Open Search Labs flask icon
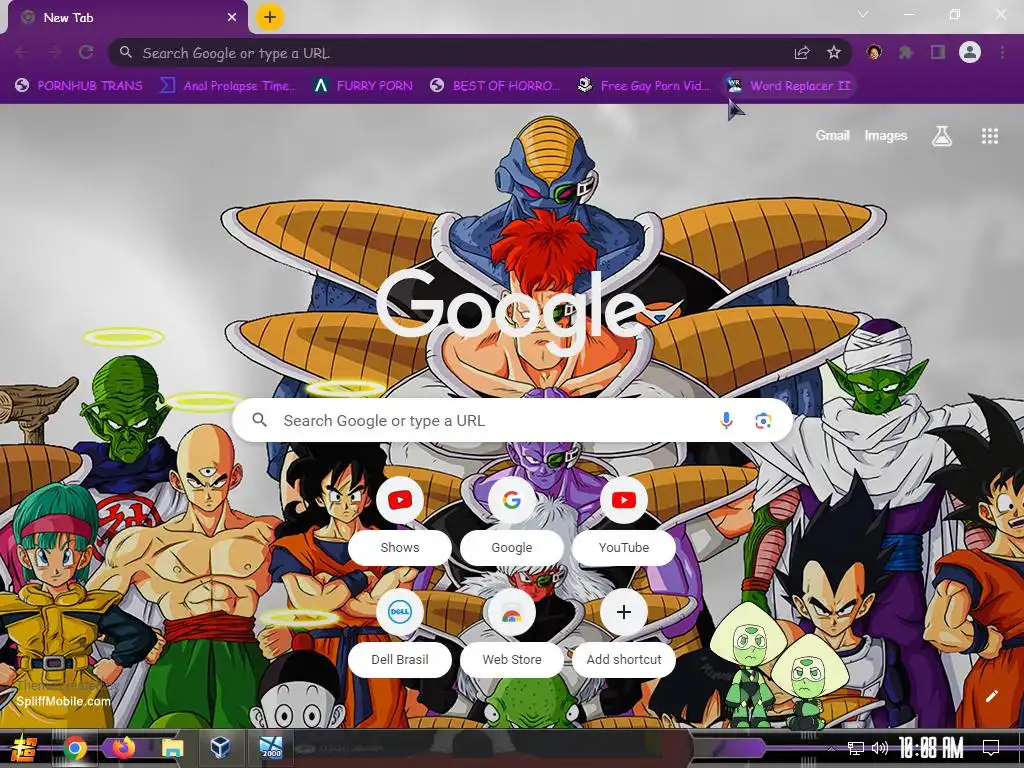The image size is (1024, 768). coord(942,136)
